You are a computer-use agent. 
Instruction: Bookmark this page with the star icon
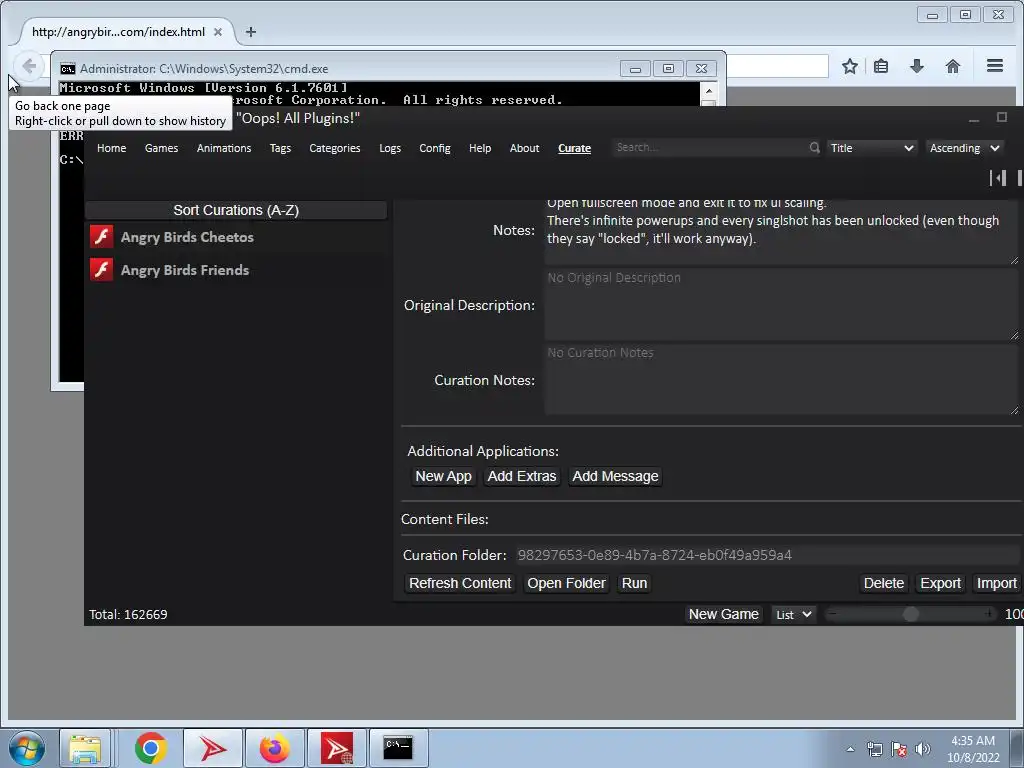(x=850, y=66)
